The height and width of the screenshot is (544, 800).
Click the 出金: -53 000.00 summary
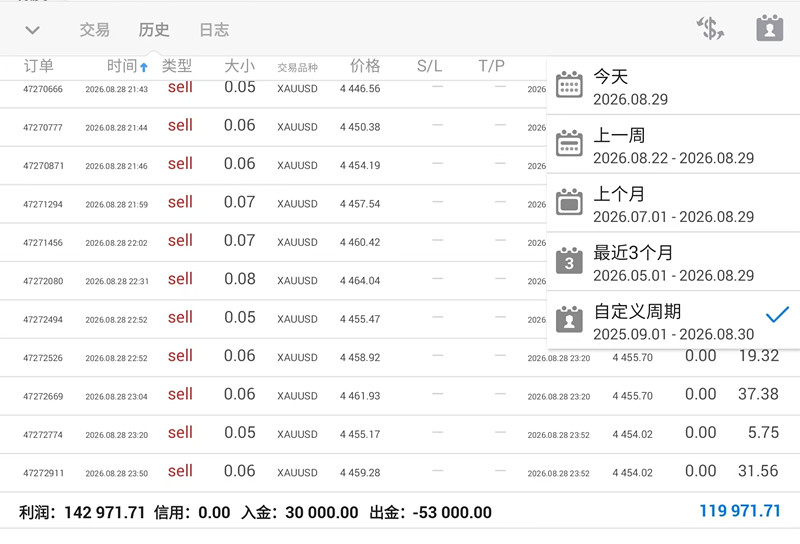point(431,512)
